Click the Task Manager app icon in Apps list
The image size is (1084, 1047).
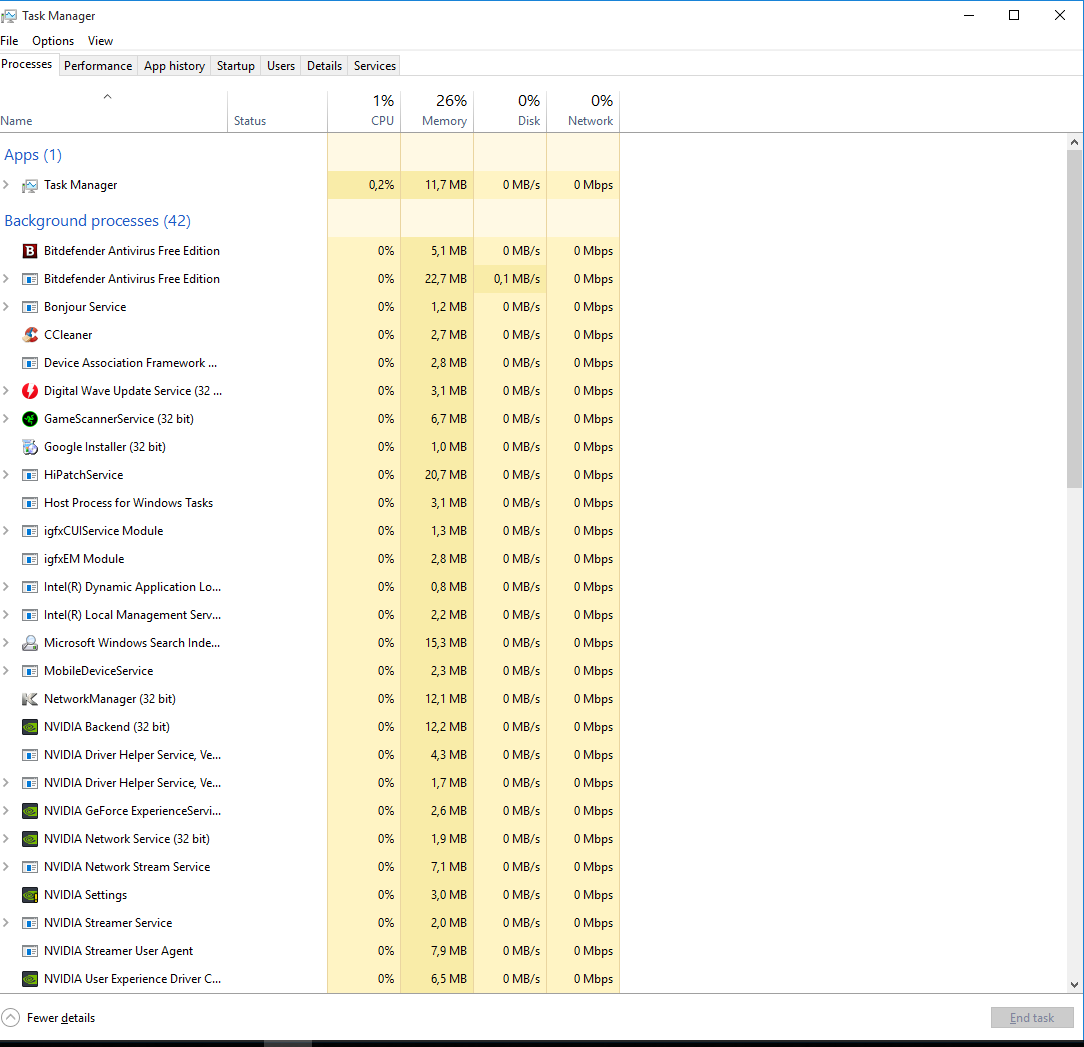click(x=30, y=185)
